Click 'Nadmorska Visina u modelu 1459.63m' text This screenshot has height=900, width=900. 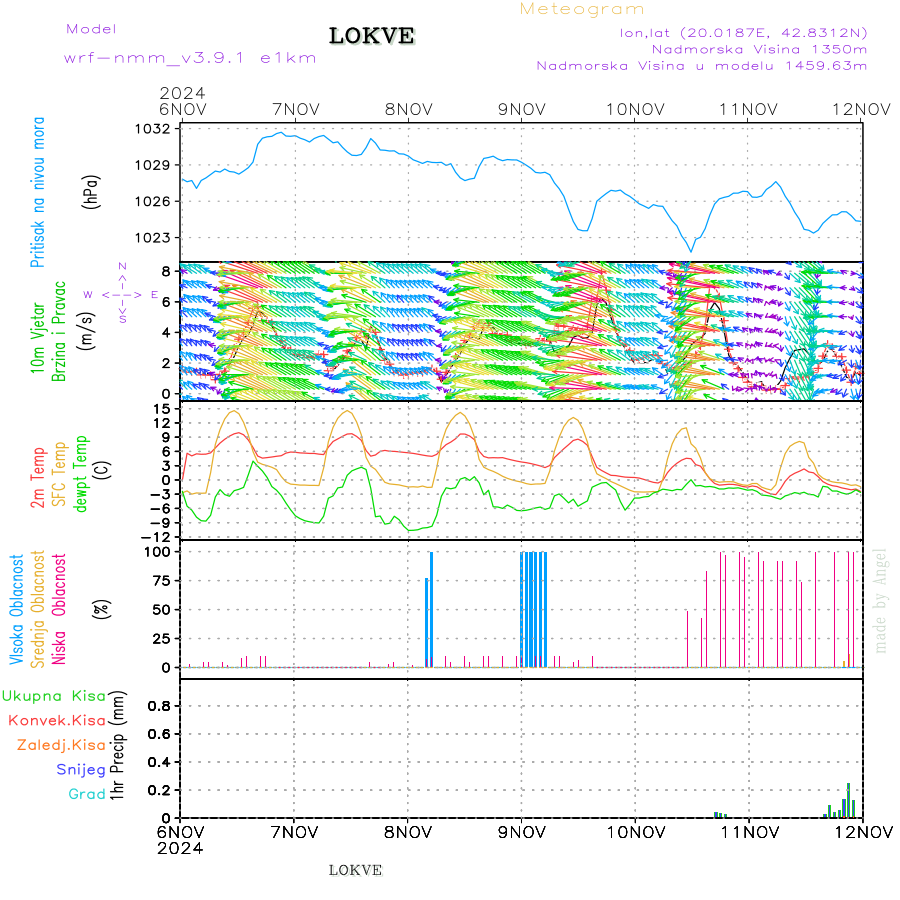(701, 65)
